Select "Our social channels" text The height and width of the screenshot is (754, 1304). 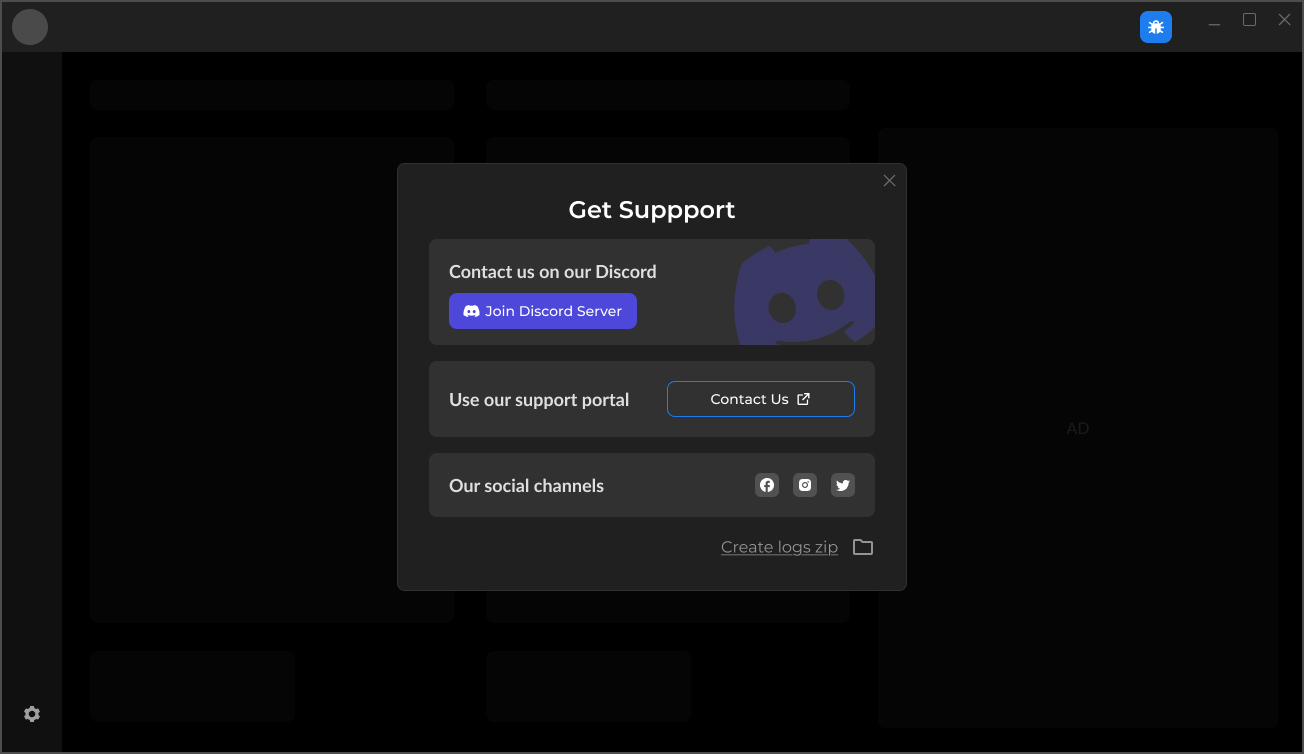click(526, 486)
